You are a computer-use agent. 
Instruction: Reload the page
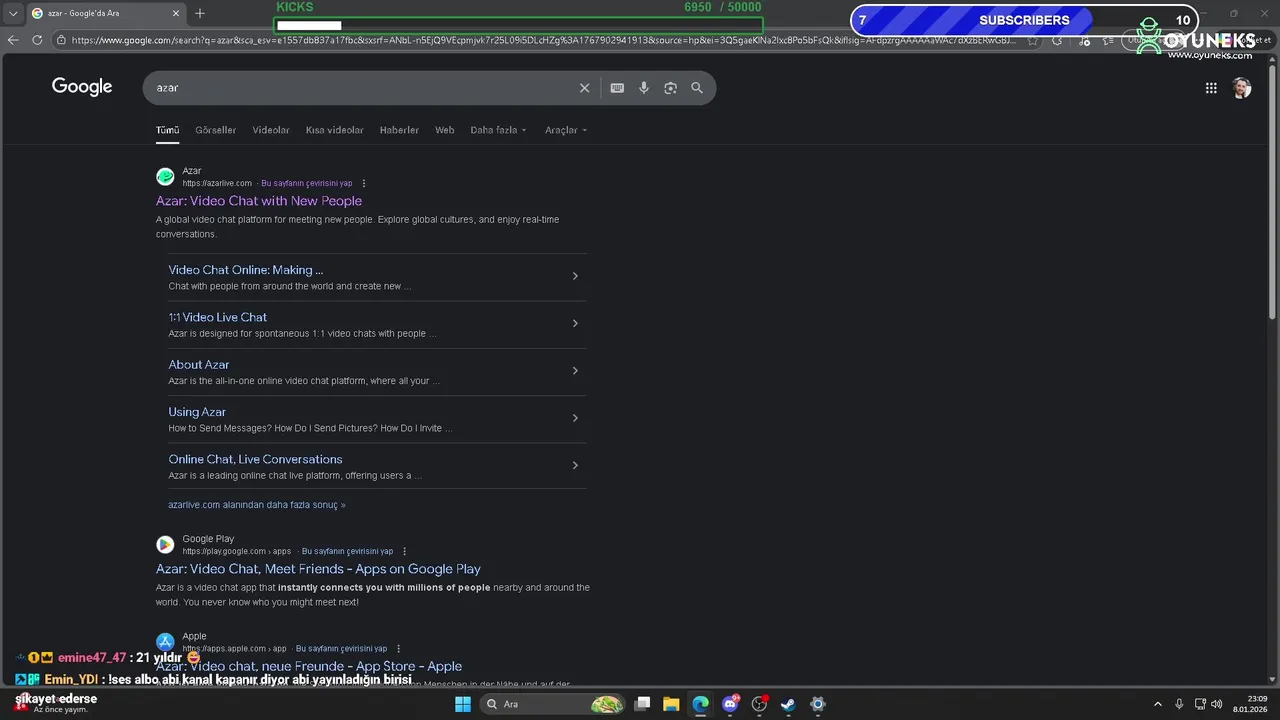pyautogui.click(x=37, y=40)
